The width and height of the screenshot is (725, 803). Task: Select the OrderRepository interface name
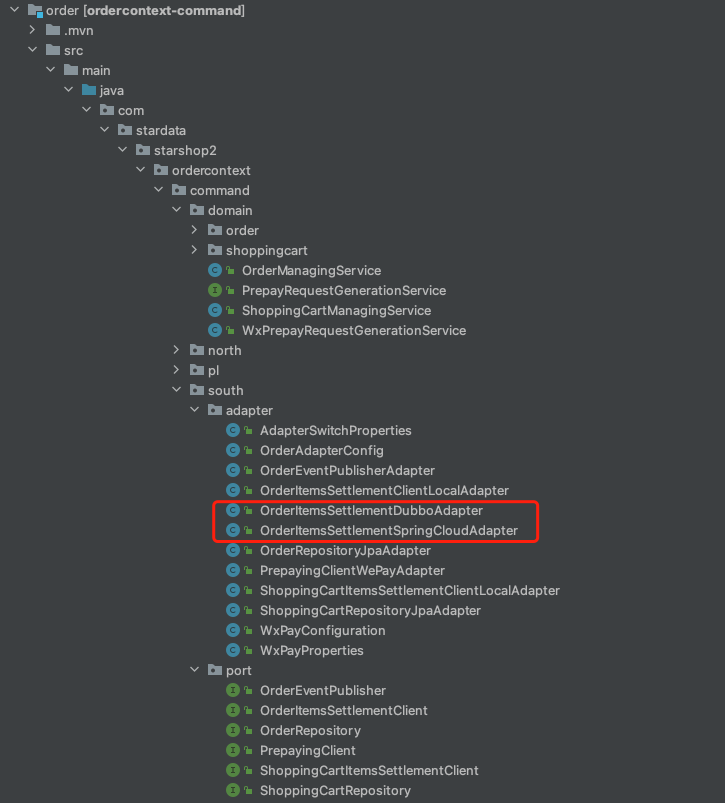[x=310, y=730]
